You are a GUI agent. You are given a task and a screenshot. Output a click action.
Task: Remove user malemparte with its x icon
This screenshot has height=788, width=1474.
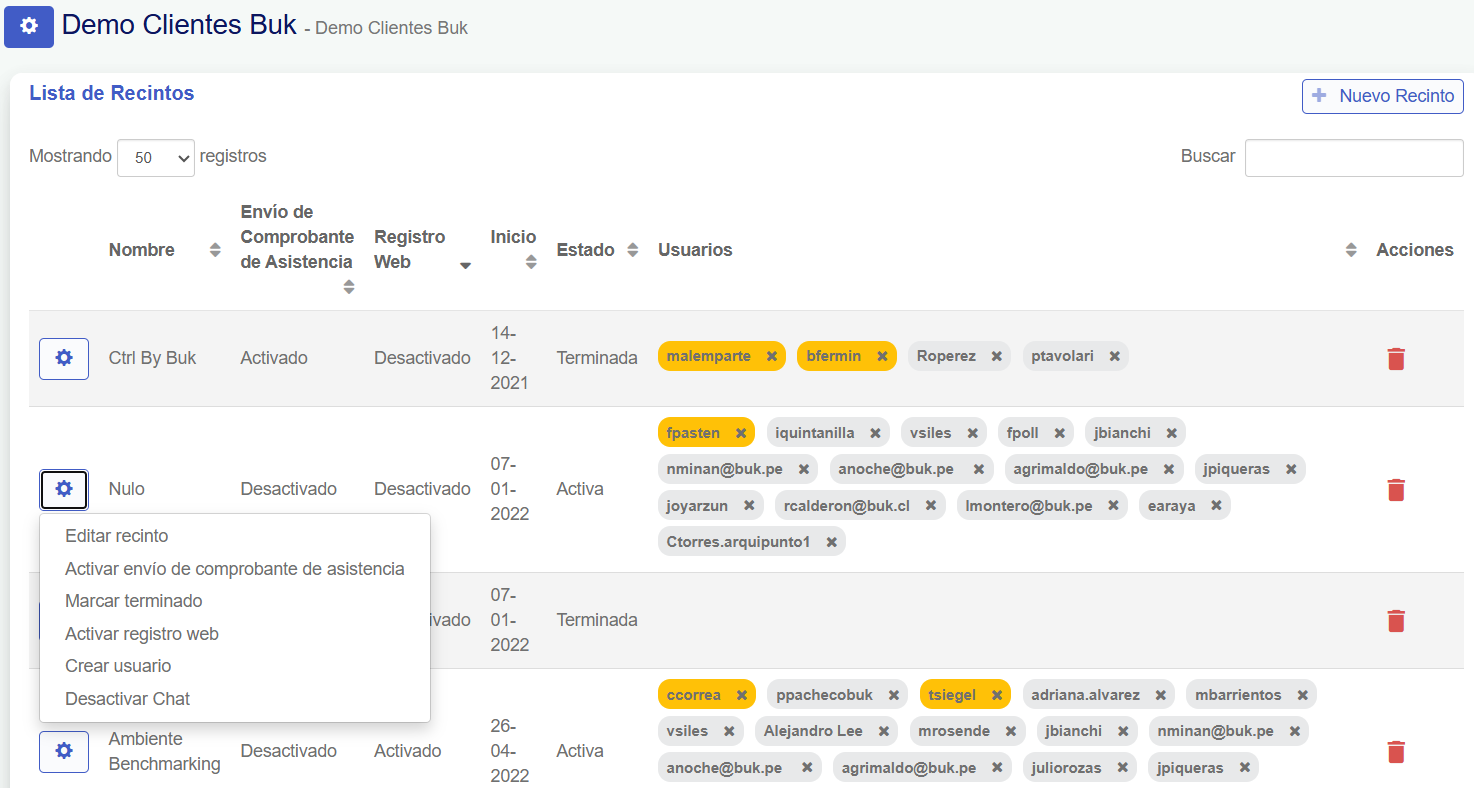click(x=772, y=356)
